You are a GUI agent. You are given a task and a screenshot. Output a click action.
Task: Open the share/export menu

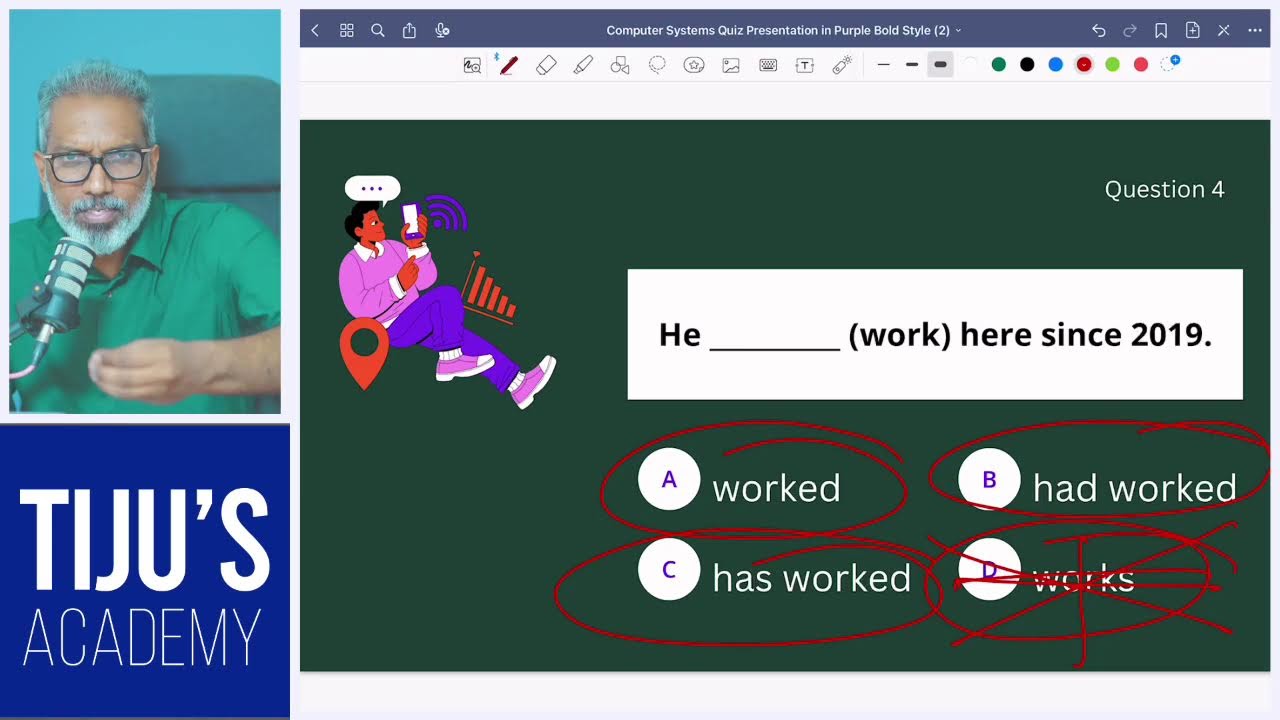(409, 30)
